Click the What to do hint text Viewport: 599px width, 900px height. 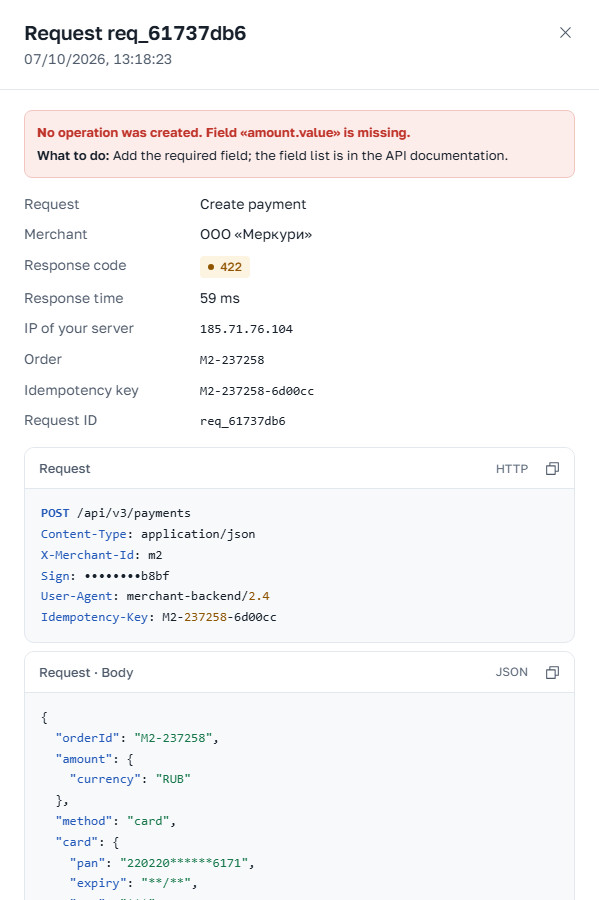273,156
